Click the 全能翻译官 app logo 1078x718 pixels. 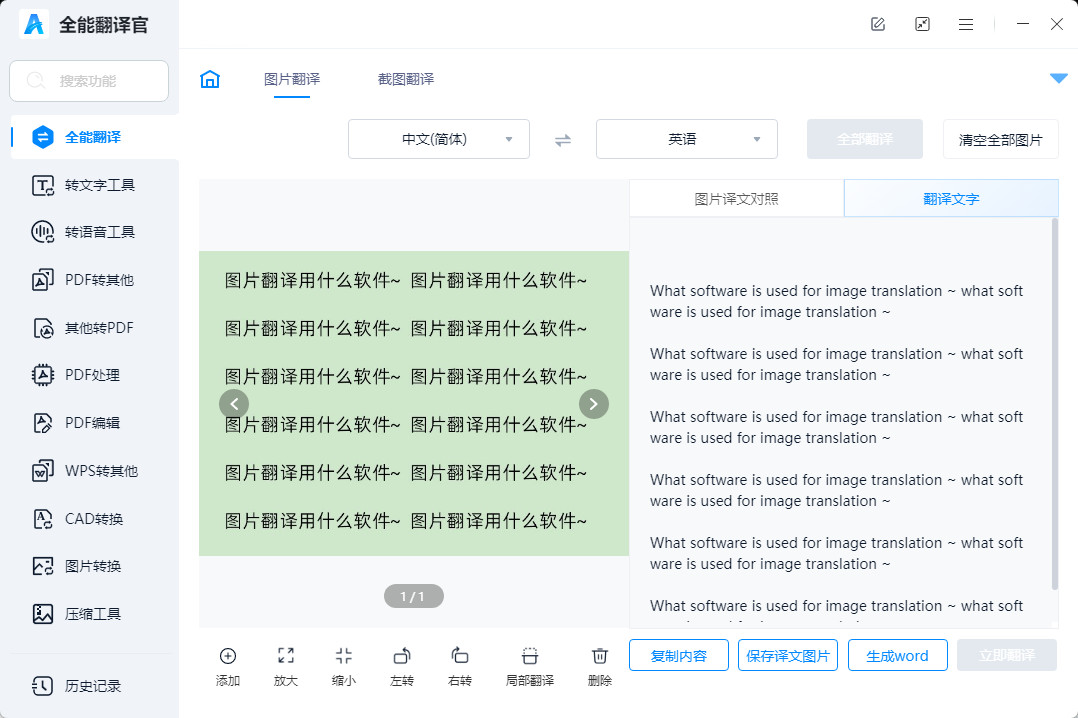(x=34, y=24)
